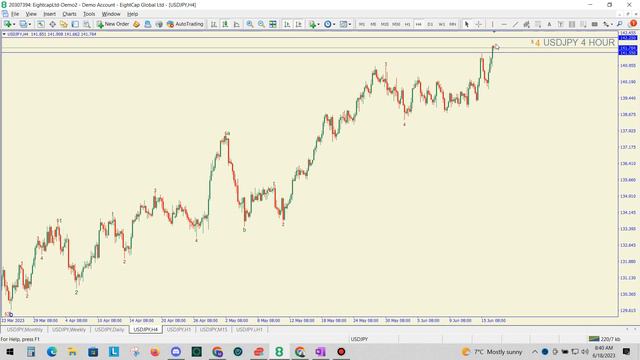The width and height of the screenshot is (640, 360).
Task: Open the Navigator panel
Action: coord(64,24)
